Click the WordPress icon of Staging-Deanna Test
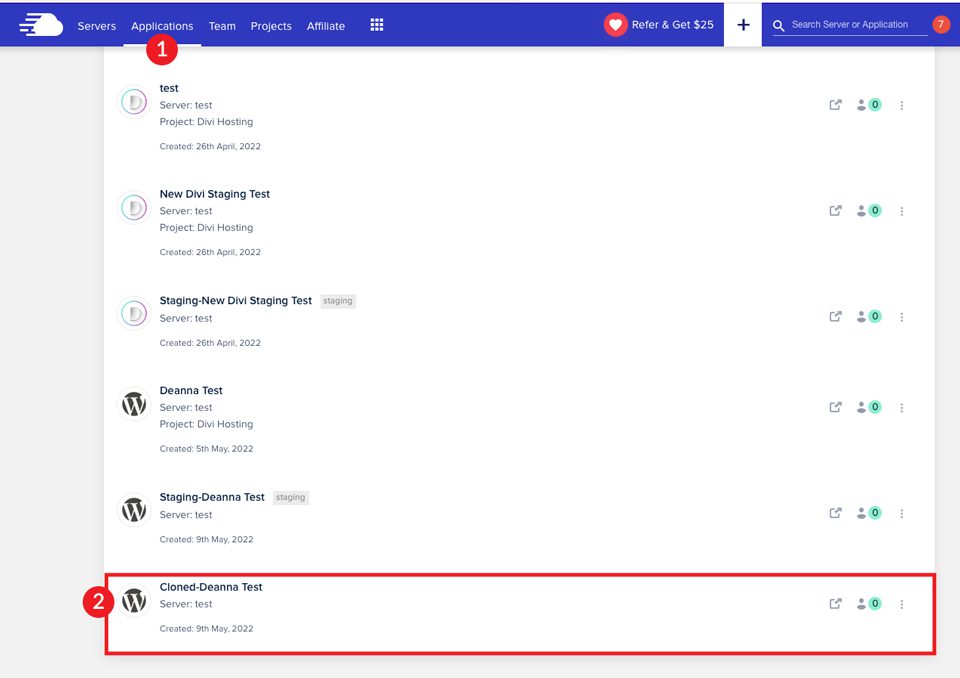Viewport: 960px width, 678px height. [x=134, y=509]
